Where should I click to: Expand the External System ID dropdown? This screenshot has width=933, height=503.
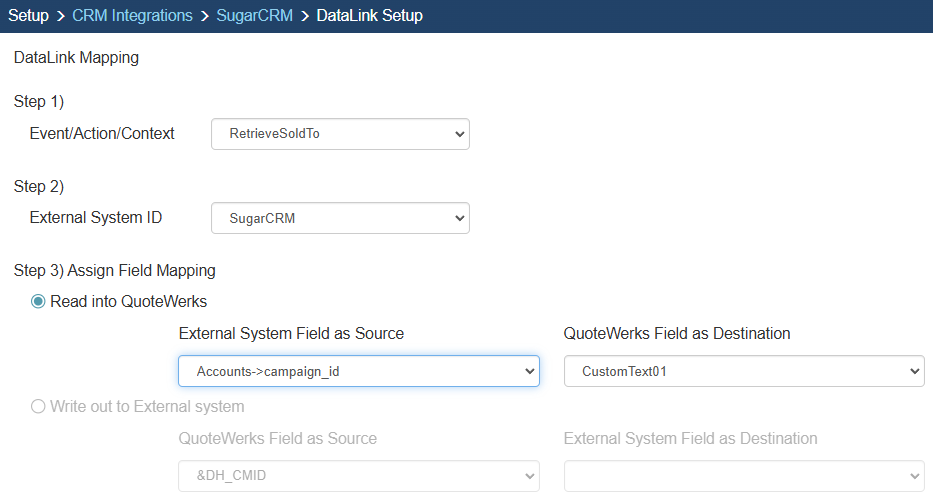pos(340,218)
